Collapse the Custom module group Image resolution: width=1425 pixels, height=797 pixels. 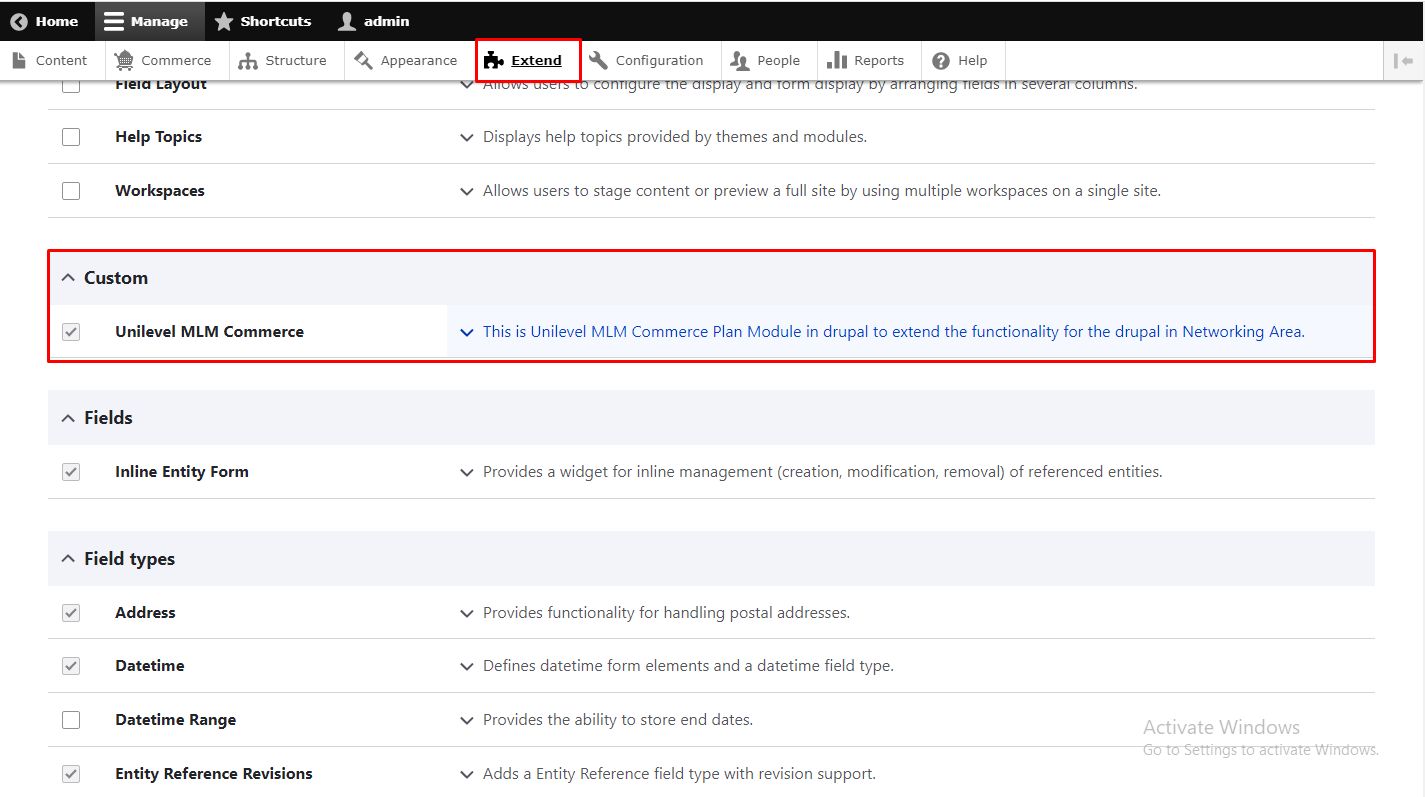68,278
